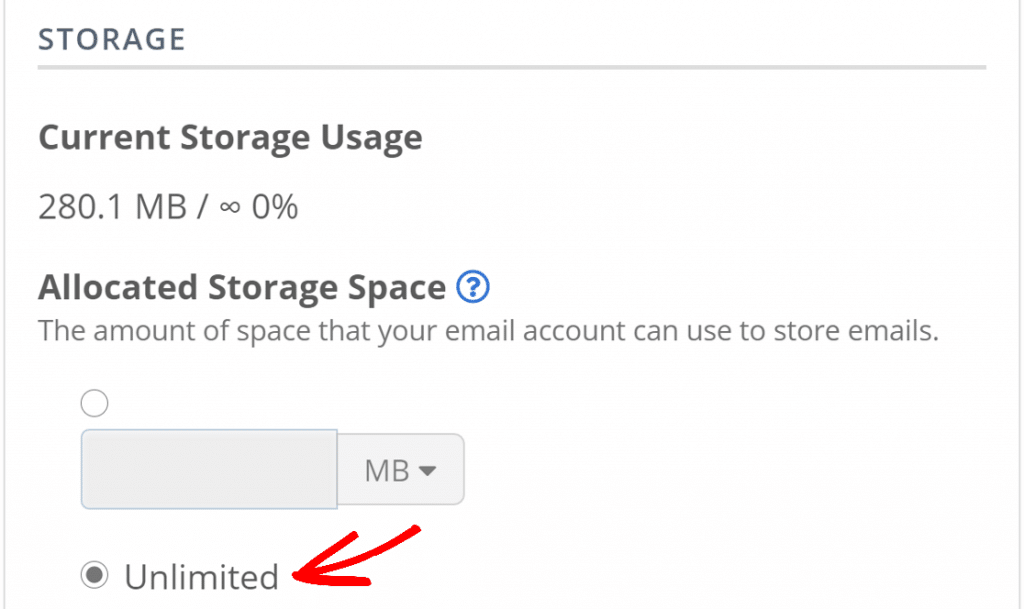The height and width of the screenshot is (609, 1024).
Task: Click the Current Storage Usage heading
Action: pyautogui.click(x=230, y=137)
